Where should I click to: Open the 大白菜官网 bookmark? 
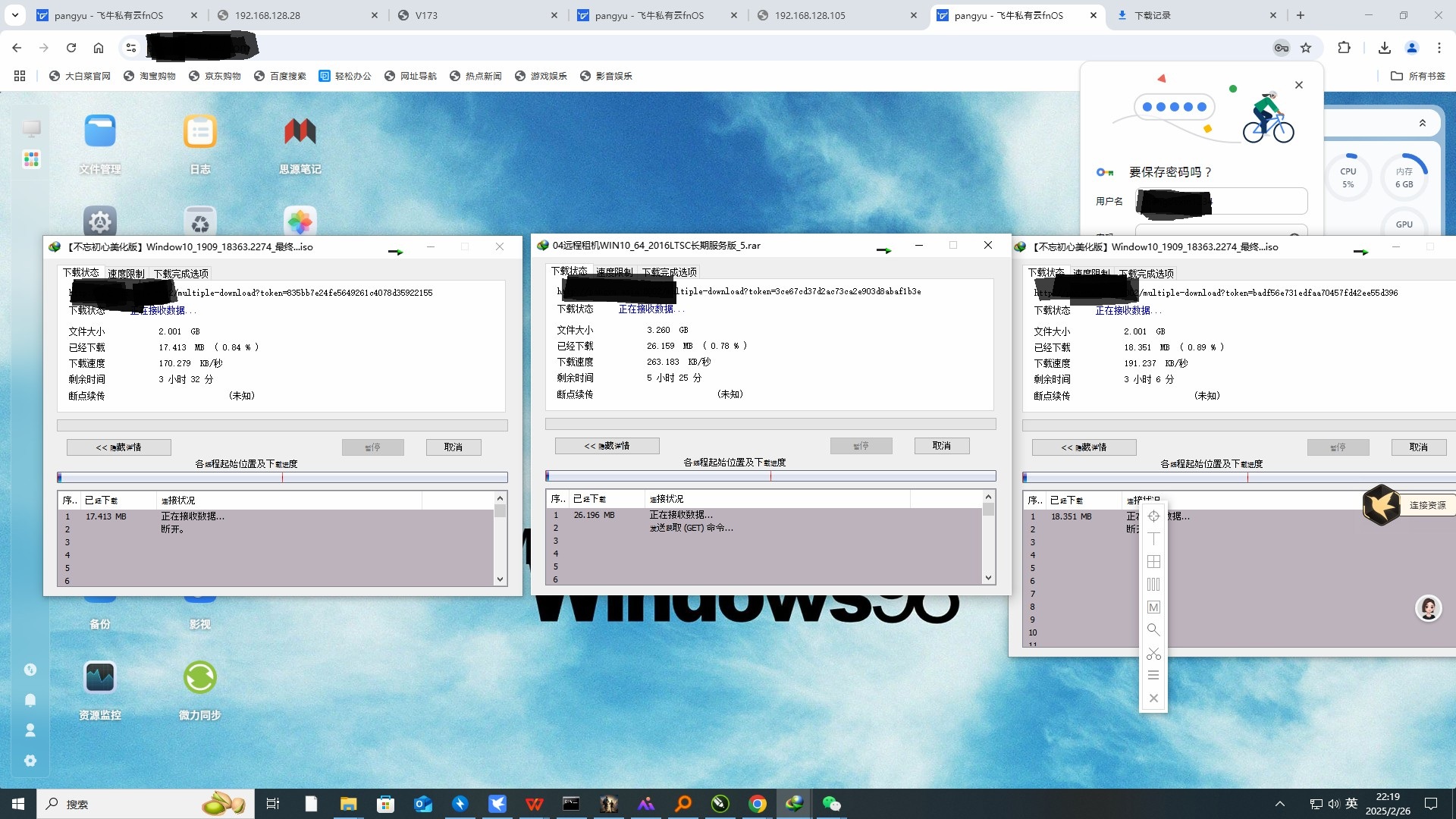80,76
